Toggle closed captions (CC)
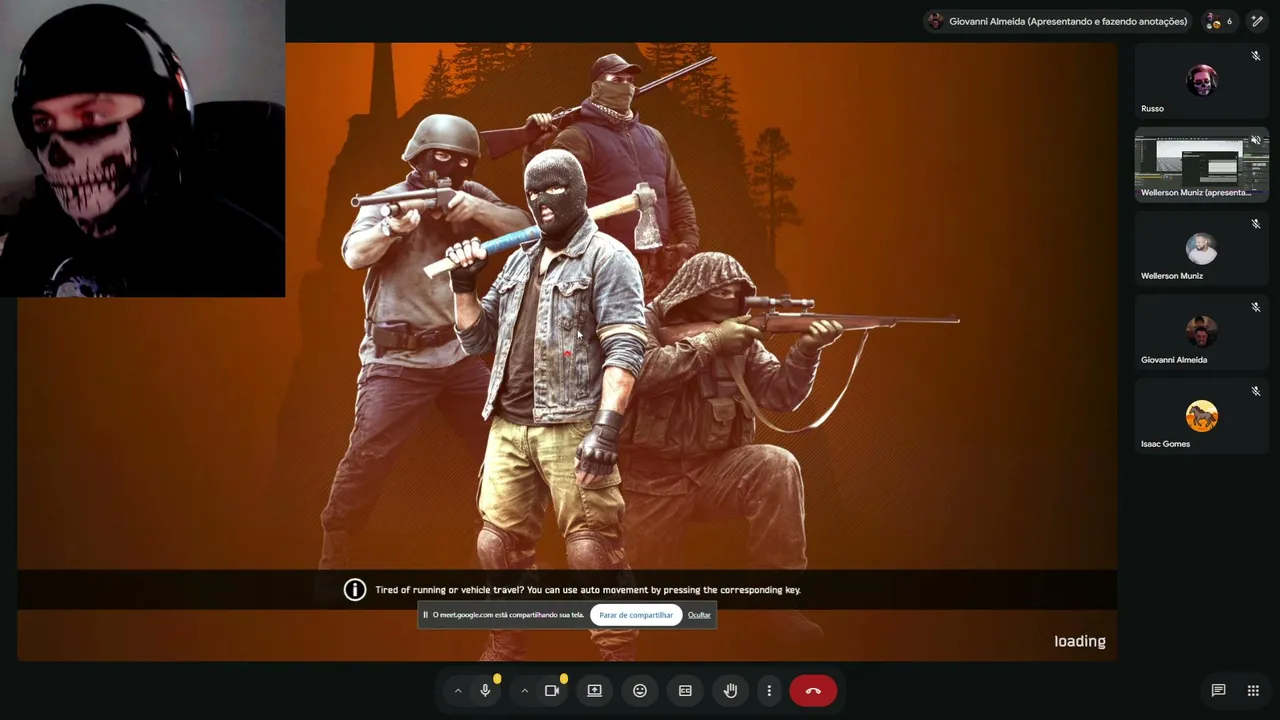 click(685, 690)
